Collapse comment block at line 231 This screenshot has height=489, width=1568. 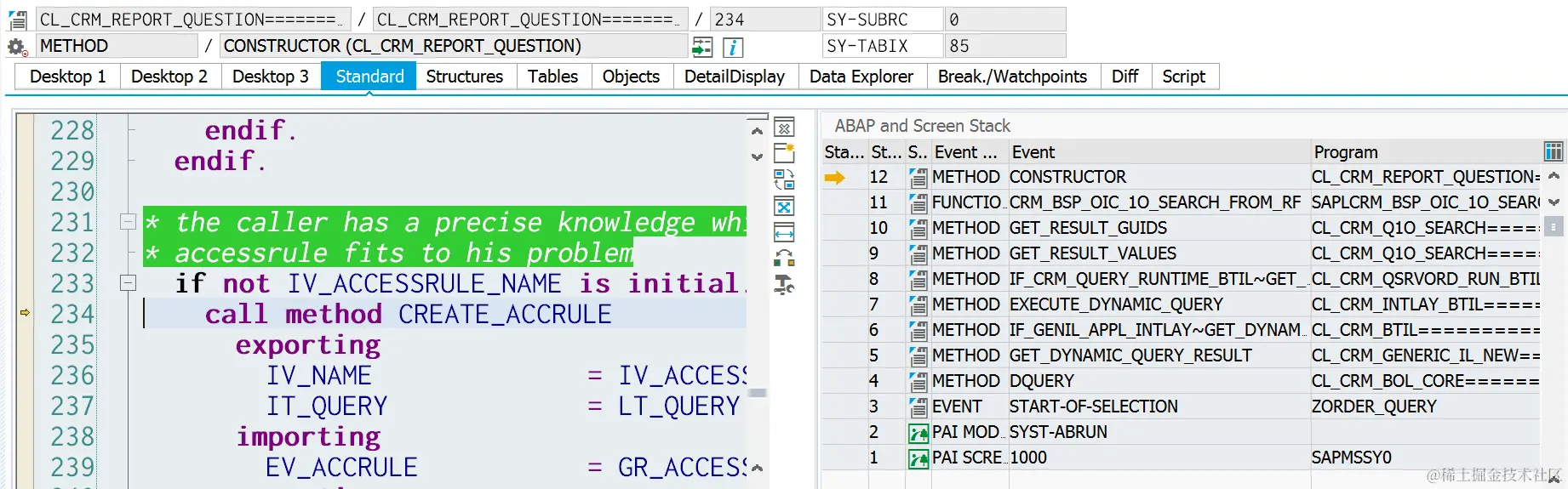(x=128, y=222)
